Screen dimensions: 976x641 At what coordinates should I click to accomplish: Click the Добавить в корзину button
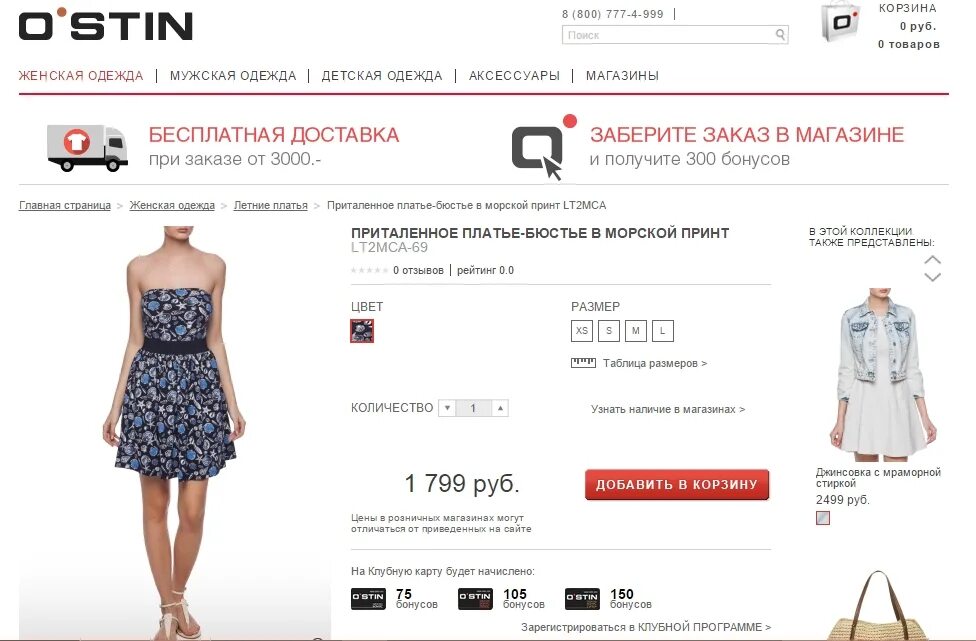click(677, 485)
